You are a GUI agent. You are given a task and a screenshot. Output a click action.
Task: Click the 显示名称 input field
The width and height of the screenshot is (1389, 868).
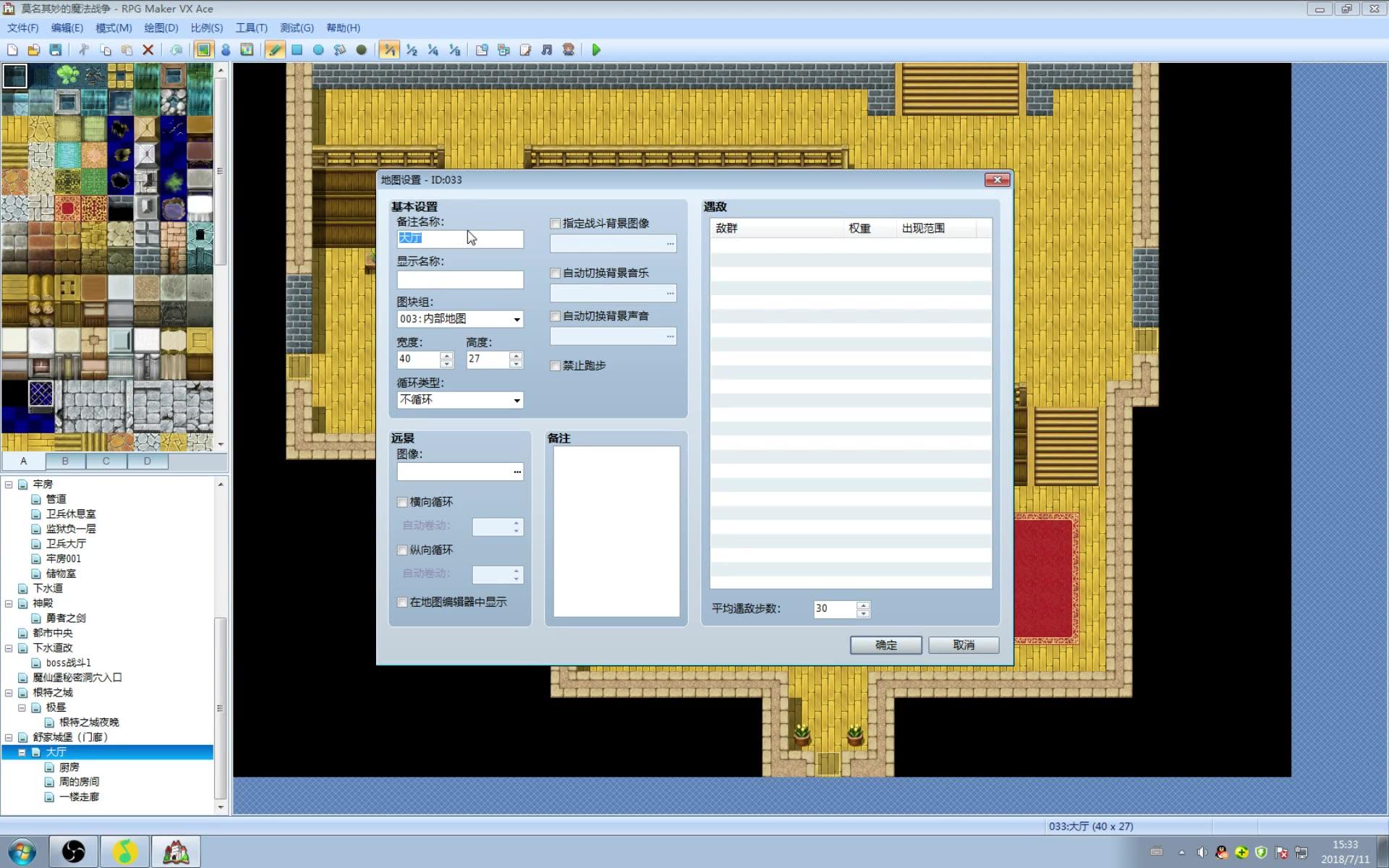point(460,280)
